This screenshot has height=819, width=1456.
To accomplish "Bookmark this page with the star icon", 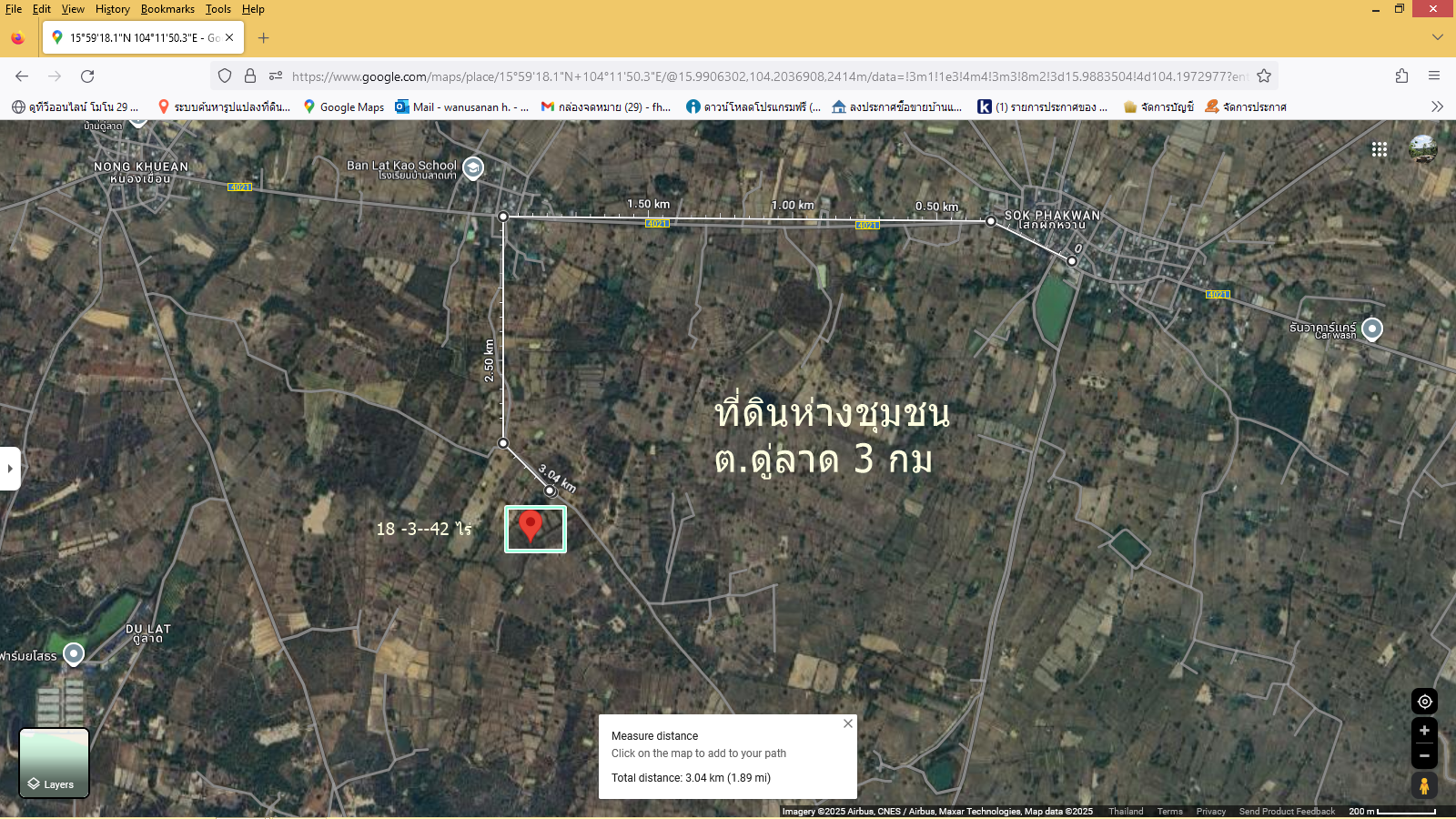I will coord(1264,76).
